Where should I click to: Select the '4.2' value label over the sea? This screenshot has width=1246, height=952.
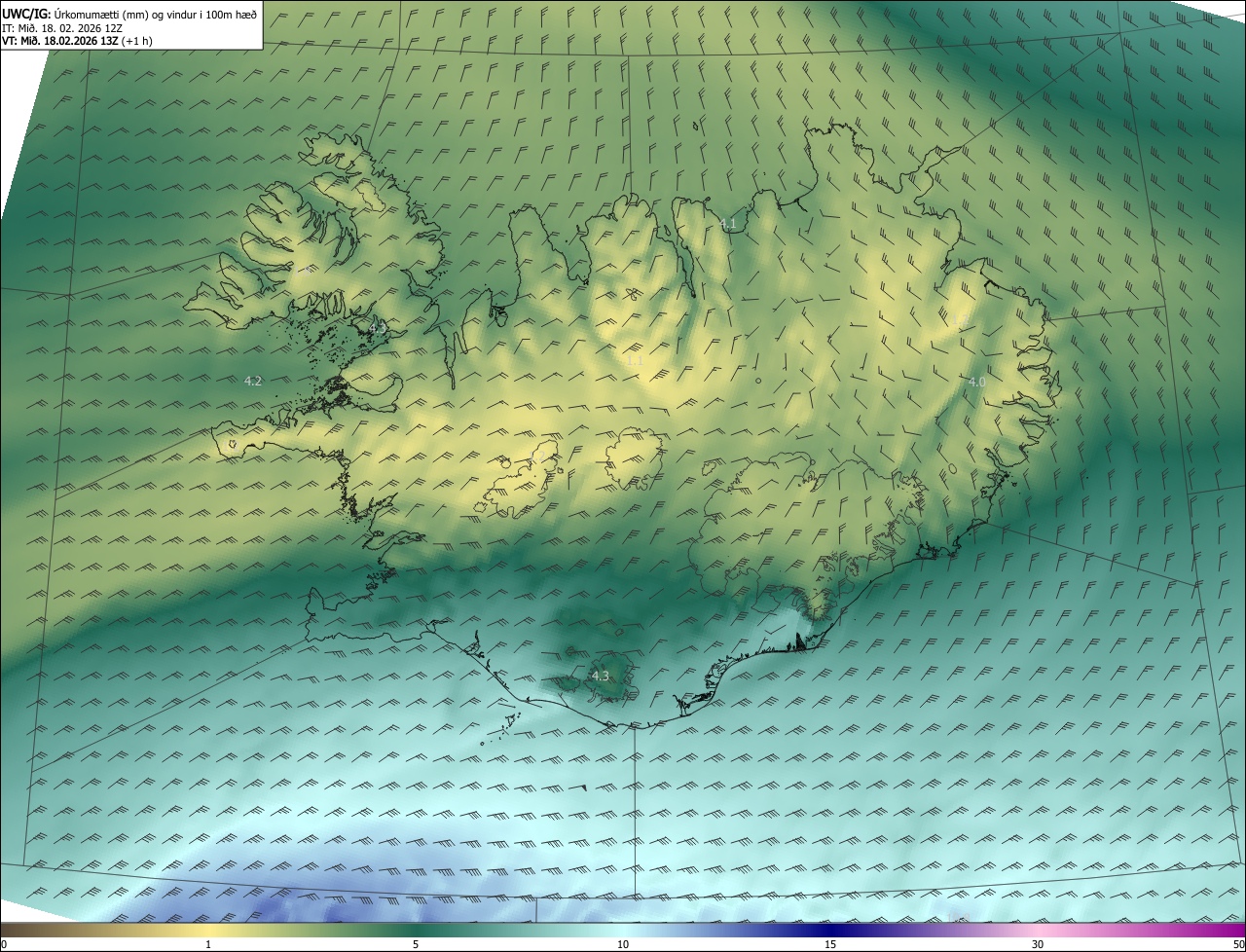pyautogui.click(x=253, y=381)
